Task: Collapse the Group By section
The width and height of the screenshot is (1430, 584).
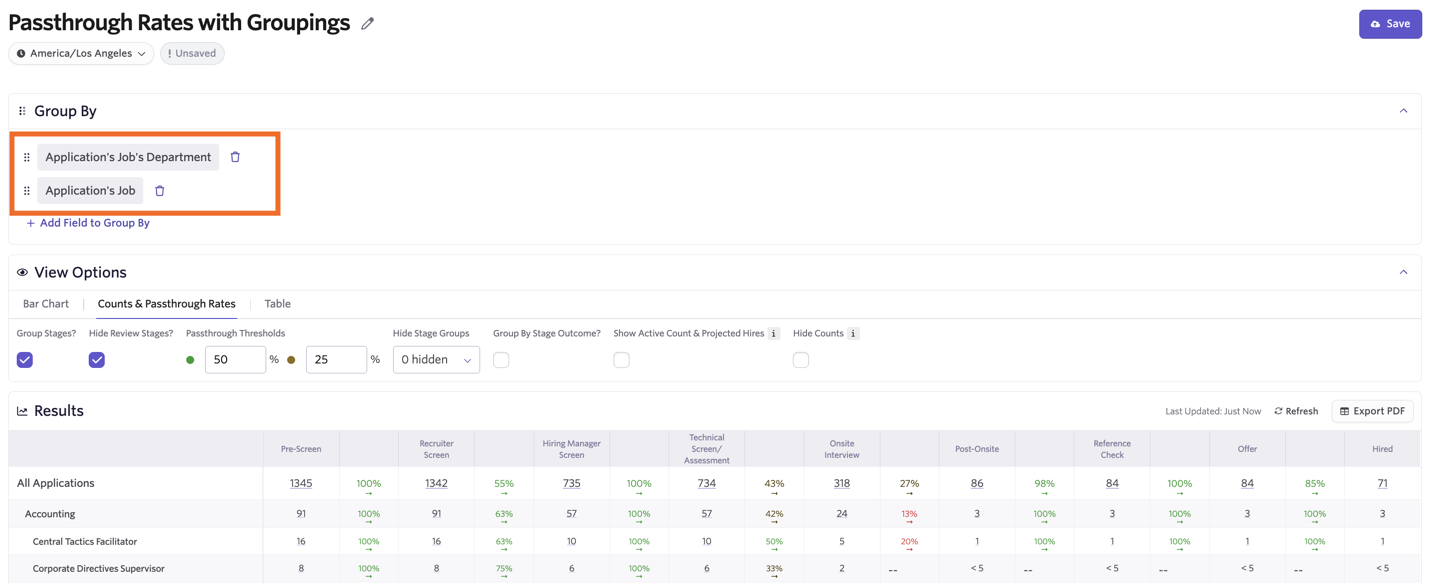Action: click(1403, 111)
